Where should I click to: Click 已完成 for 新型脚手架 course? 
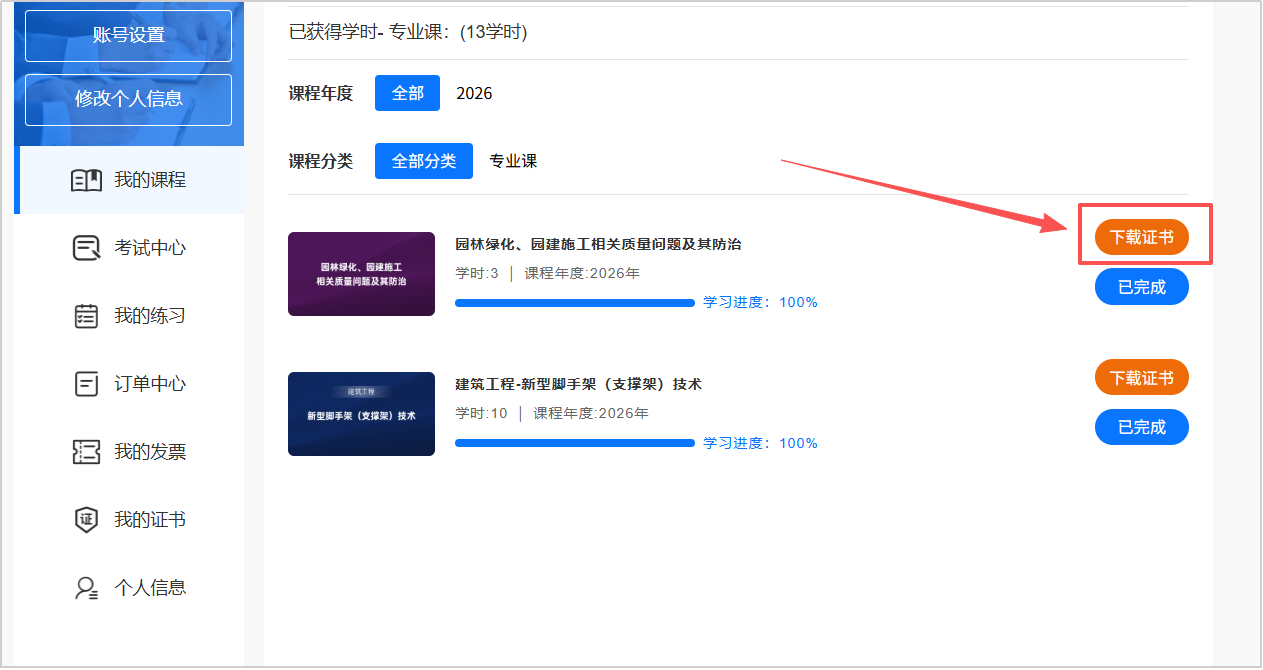tap(1142, 427)
